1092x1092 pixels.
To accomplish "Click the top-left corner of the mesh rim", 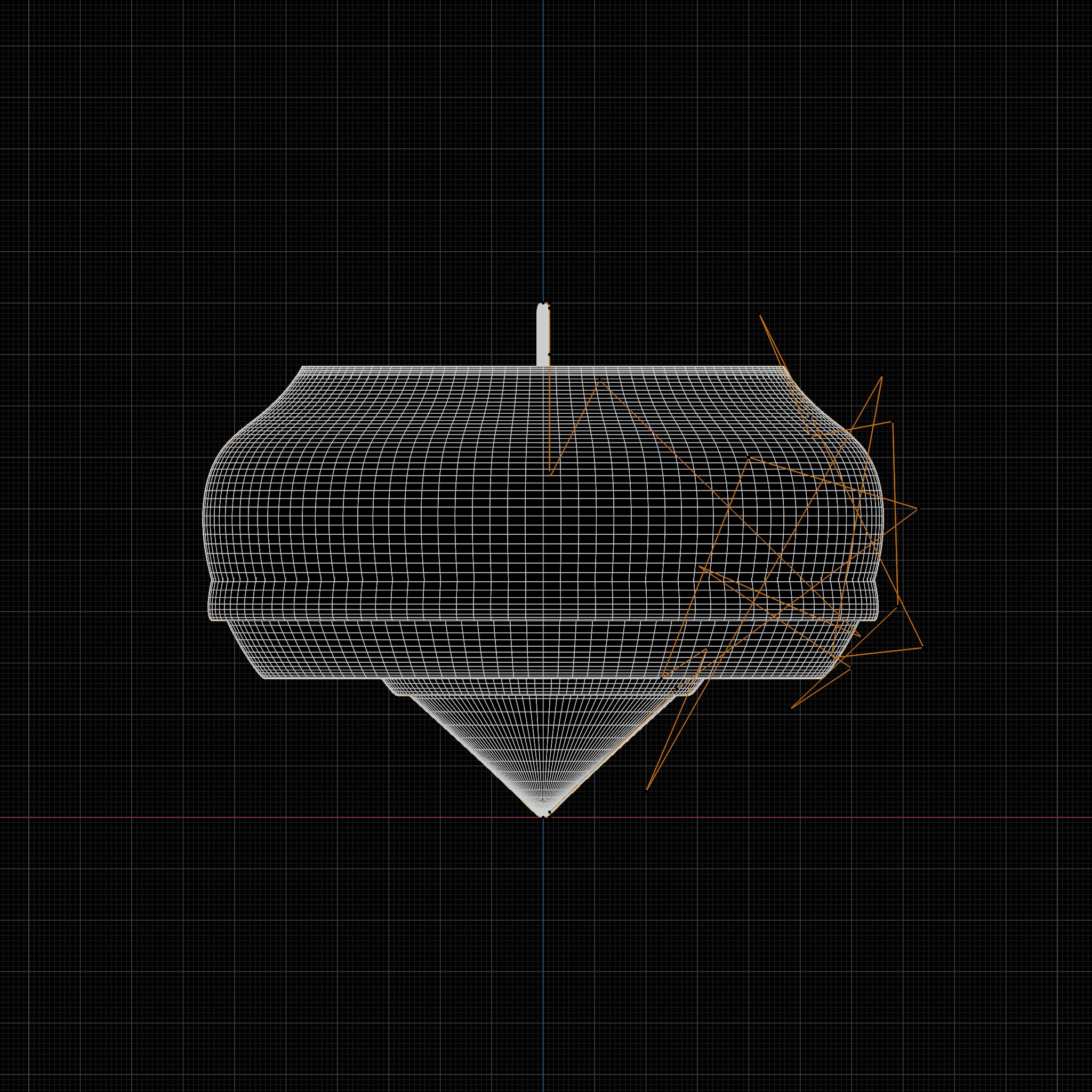I will [x=303, y=367].
